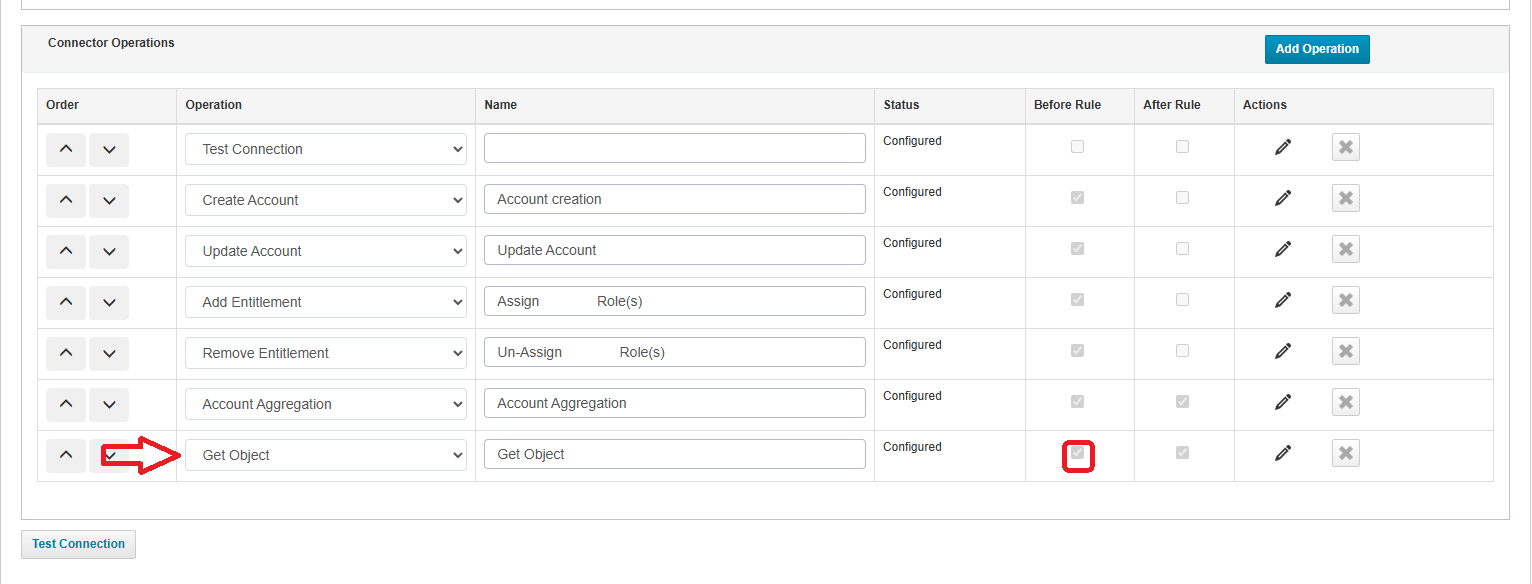Expand the Get Object operation dropdown
1532x584 pixels.
point(326,455)
